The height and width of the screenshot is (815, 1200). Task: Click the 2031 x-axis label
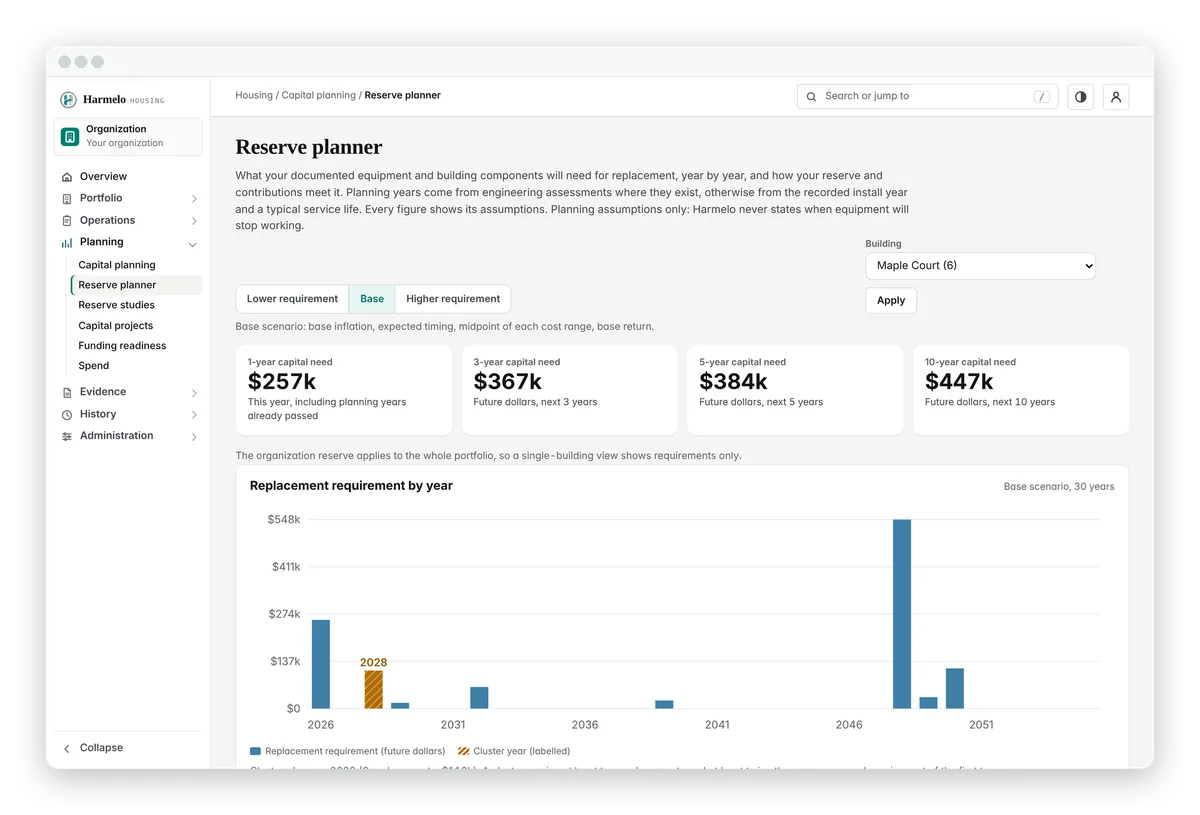[453, 725]
